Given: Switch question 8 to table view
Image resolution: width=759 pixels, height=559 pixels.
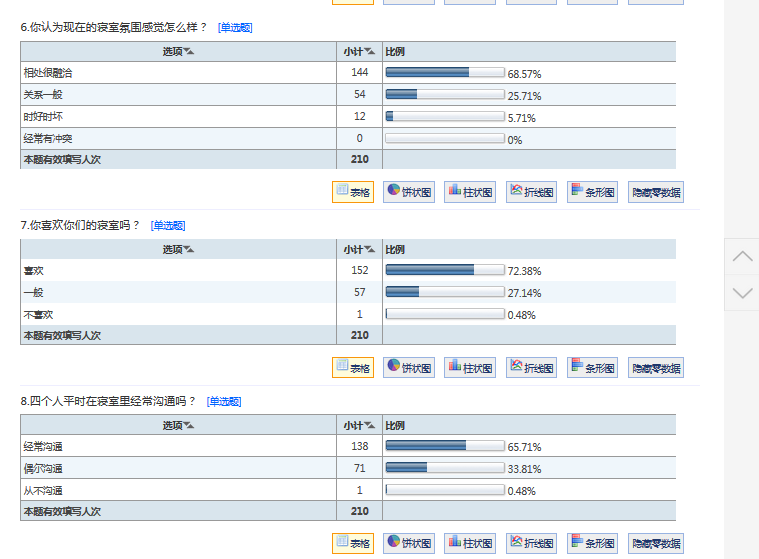Looking at the screenshot, I should pos(353,543).
